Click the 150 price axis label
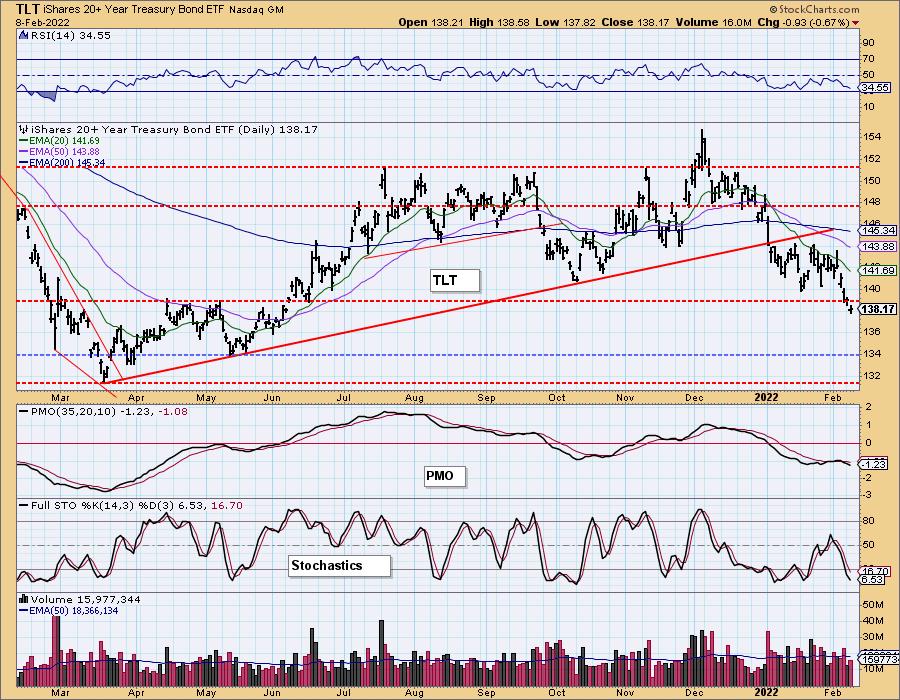The image size is (900, 700). point(872,180)
